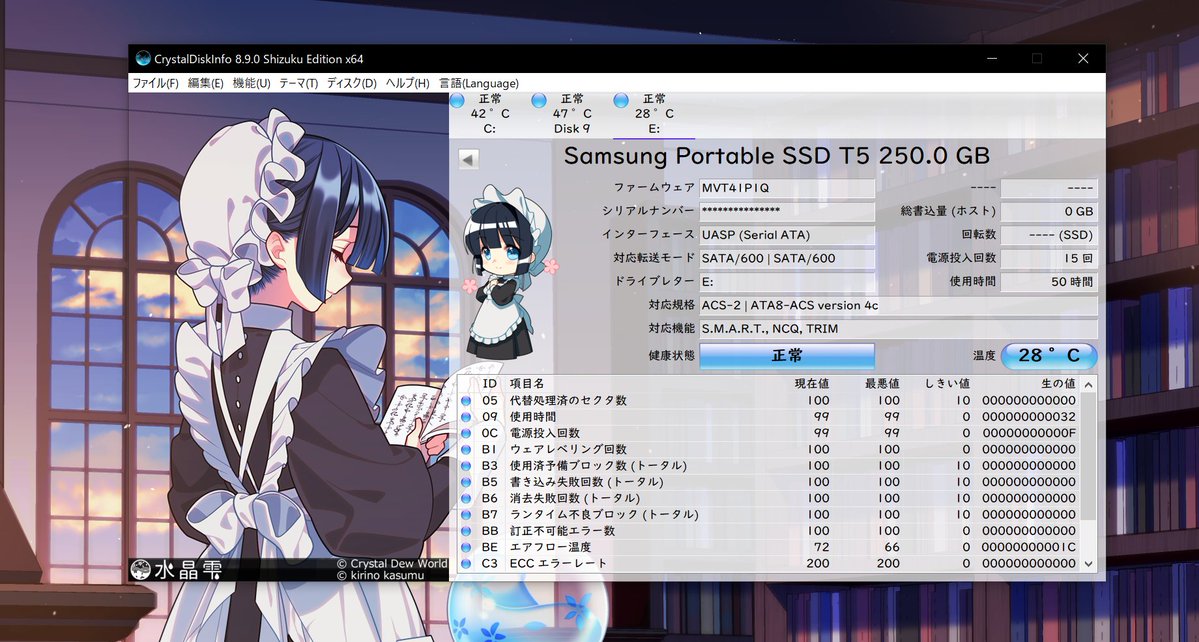Select the 使用時間 row in the SMART table
The width and height of the screenshot is (1199, 642).
tap(768, 417)
